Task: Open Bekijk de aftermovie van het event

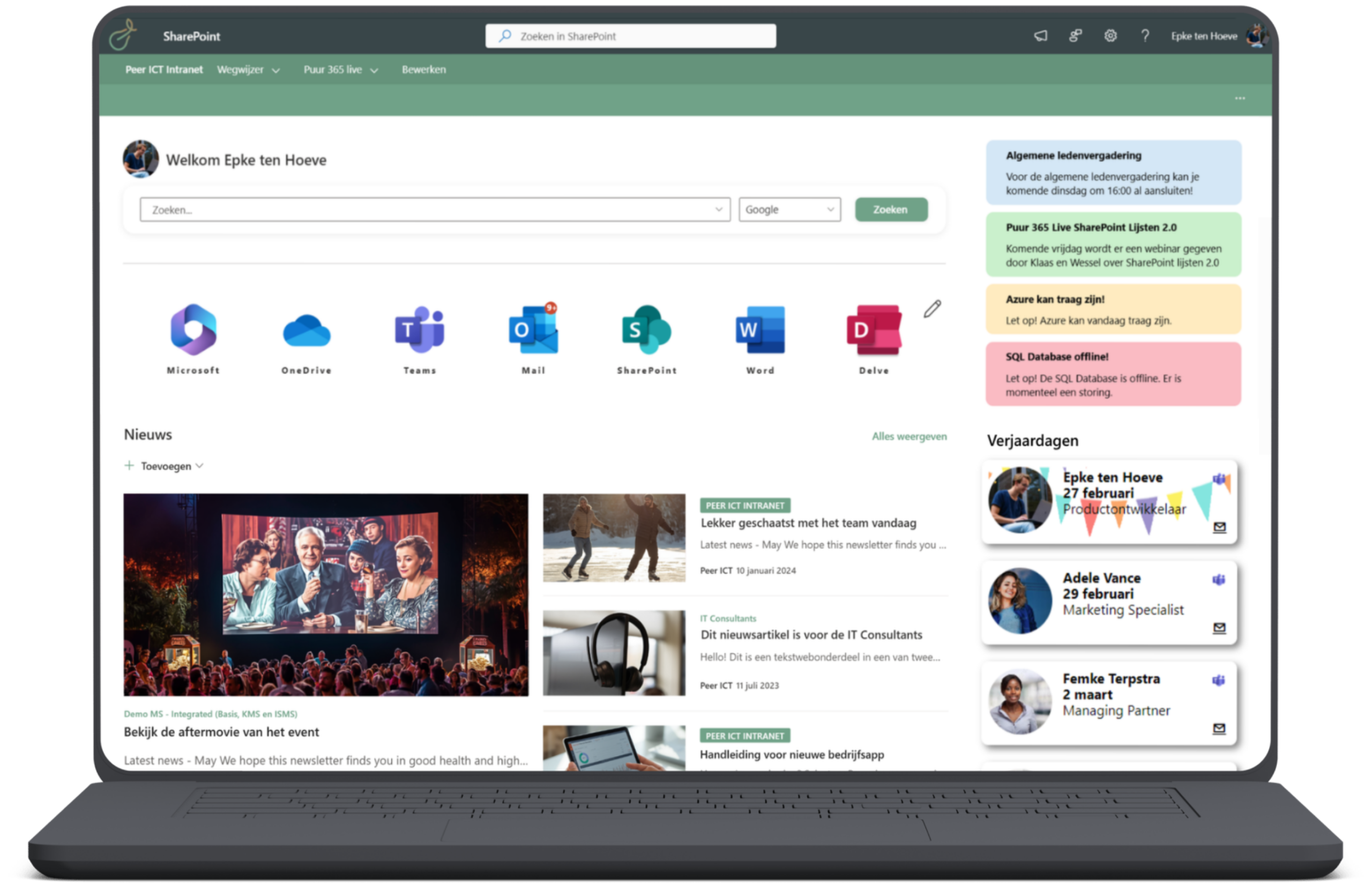Action: pos(221,732)
